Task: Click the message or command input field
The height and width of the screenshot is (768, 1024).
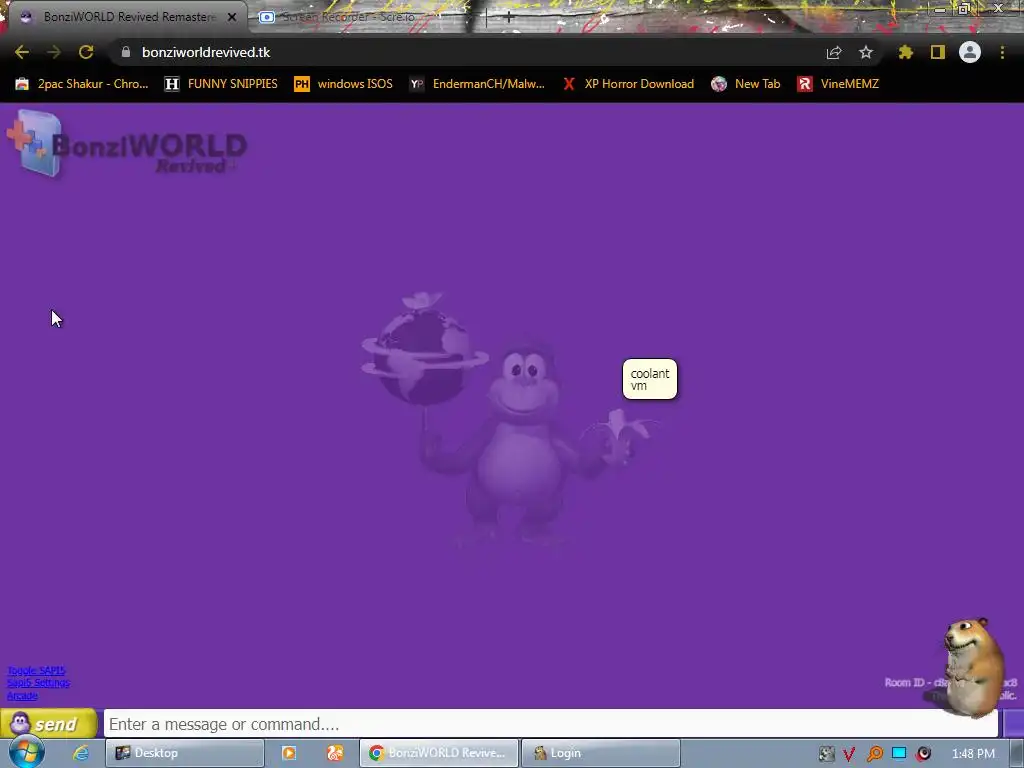Action: coord(551,724)
